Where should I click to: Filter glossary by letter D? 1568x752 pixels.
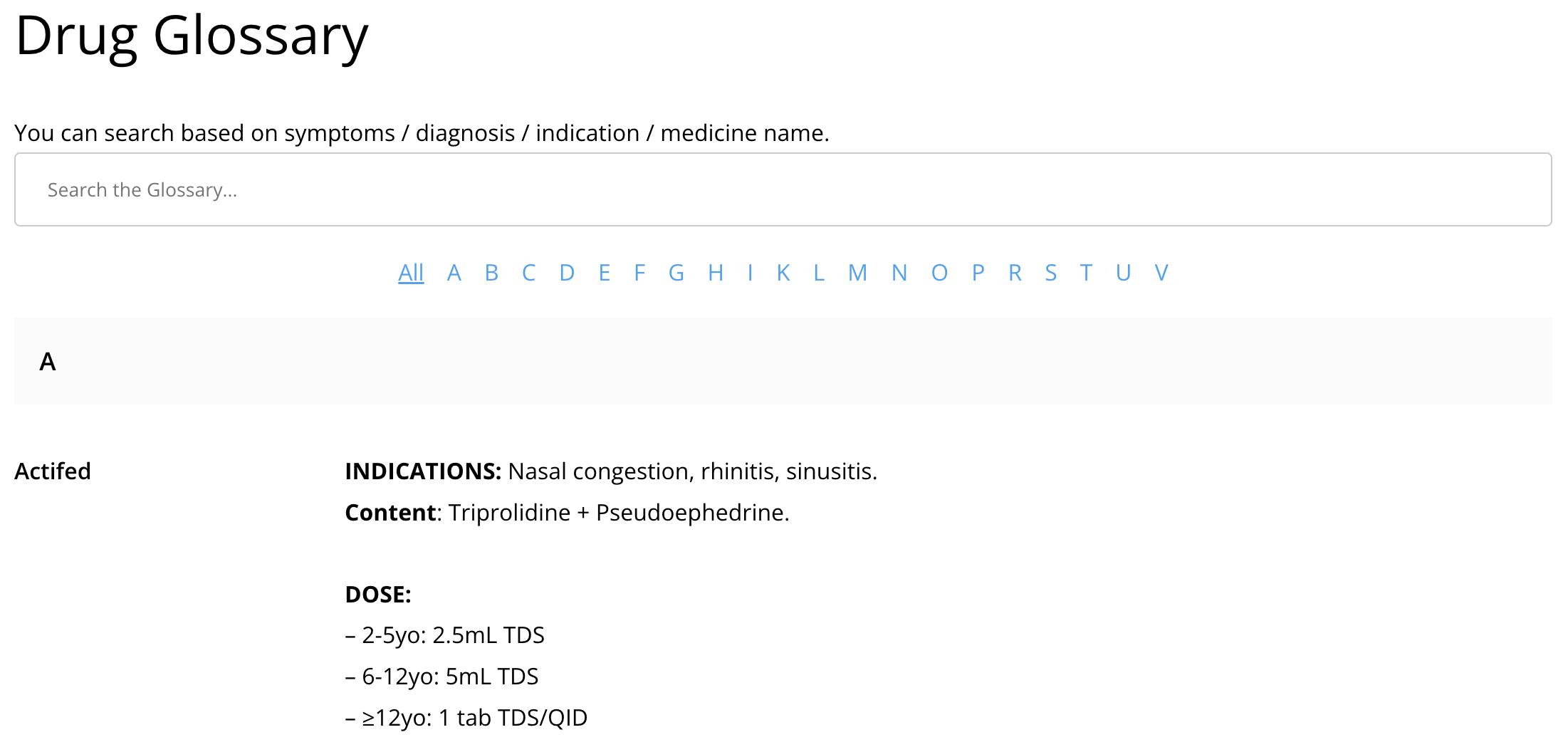coord(566,272)
